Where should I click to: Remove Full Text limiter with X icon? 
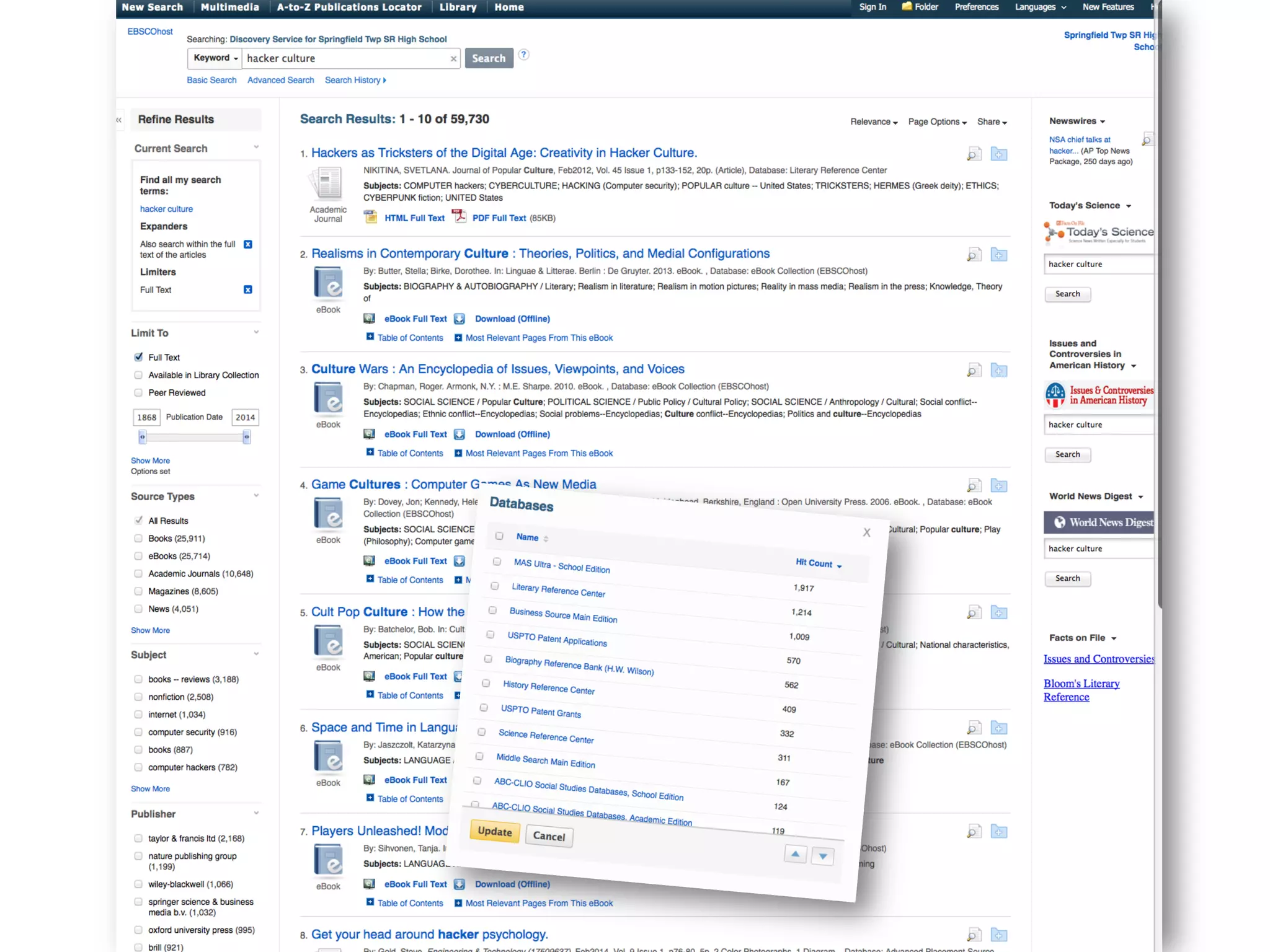247,289
